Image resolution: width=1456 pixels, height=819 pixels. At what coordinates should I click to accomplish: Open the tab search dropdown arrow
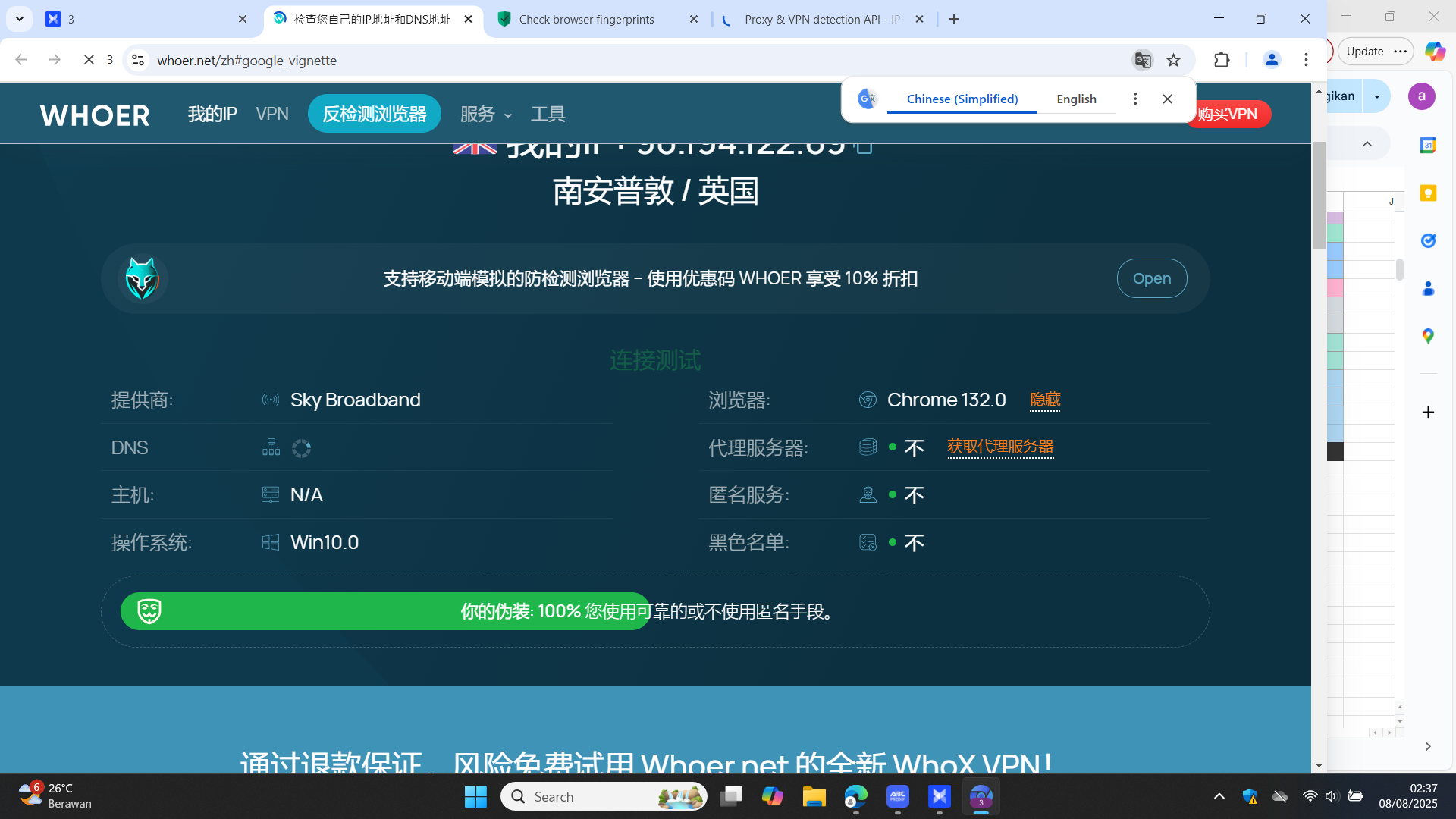click(x=20, y=19)
